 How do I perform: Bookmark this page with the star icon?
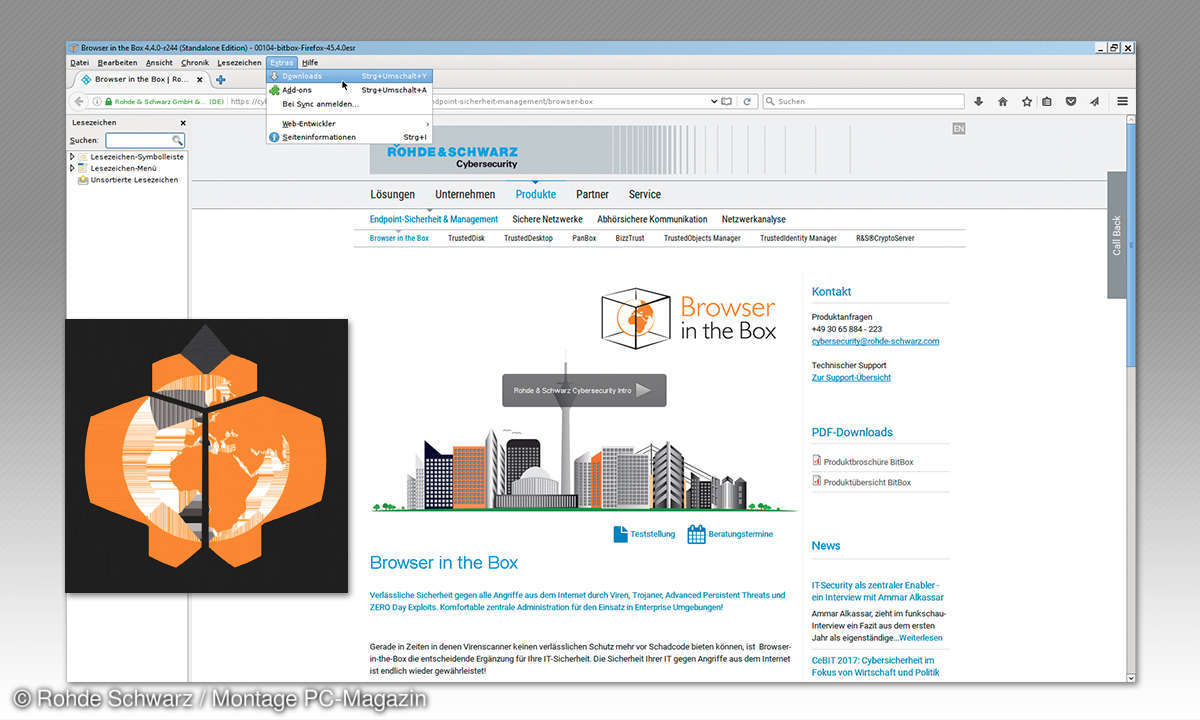1026,101
